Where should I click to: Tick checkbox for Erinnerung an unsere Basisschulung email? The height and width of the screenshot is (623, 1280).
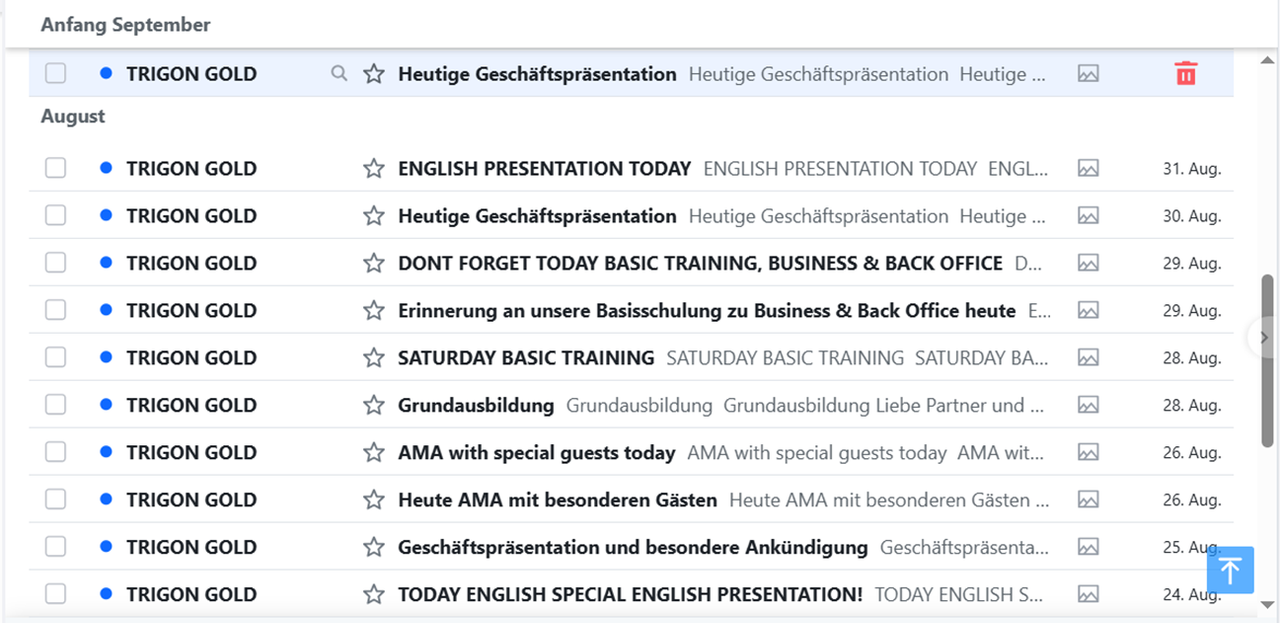tap(55, 310)
